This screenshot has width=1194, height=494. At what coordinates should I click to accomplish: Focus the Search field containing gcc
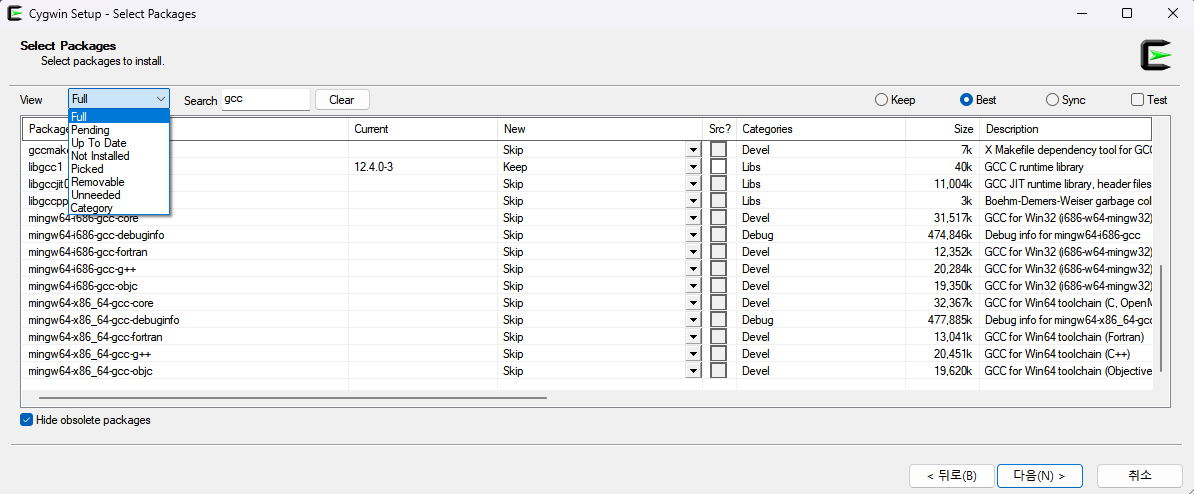pyautogui.click(x=264, y=100)
